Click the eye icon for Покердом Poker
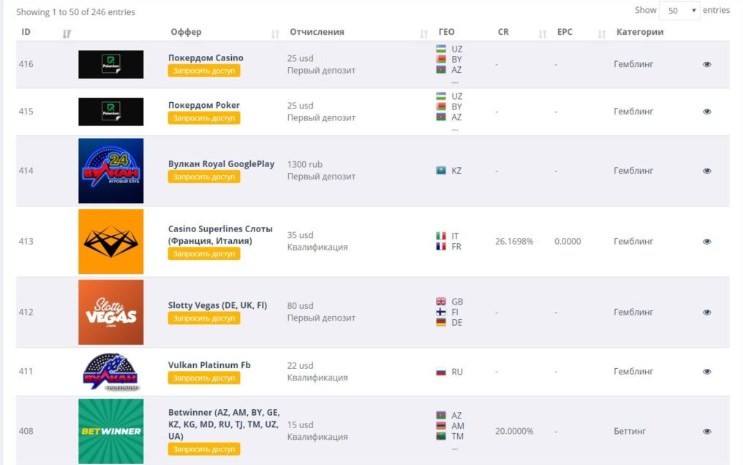 click(x=707, y=111)
